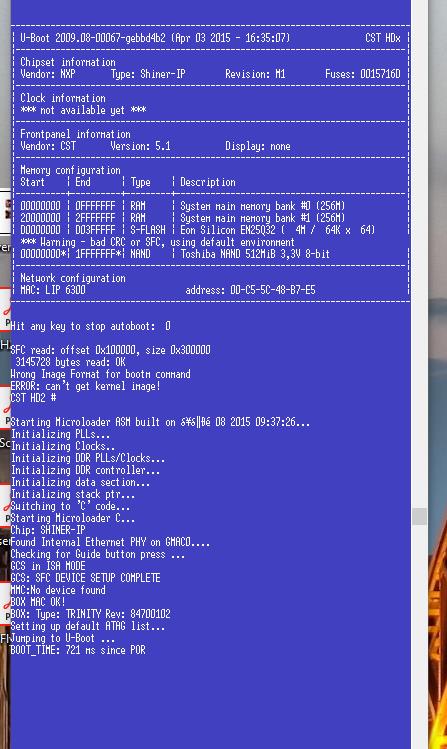
Task: Click 'Version: 5.1' text
Action: point(140,146)
